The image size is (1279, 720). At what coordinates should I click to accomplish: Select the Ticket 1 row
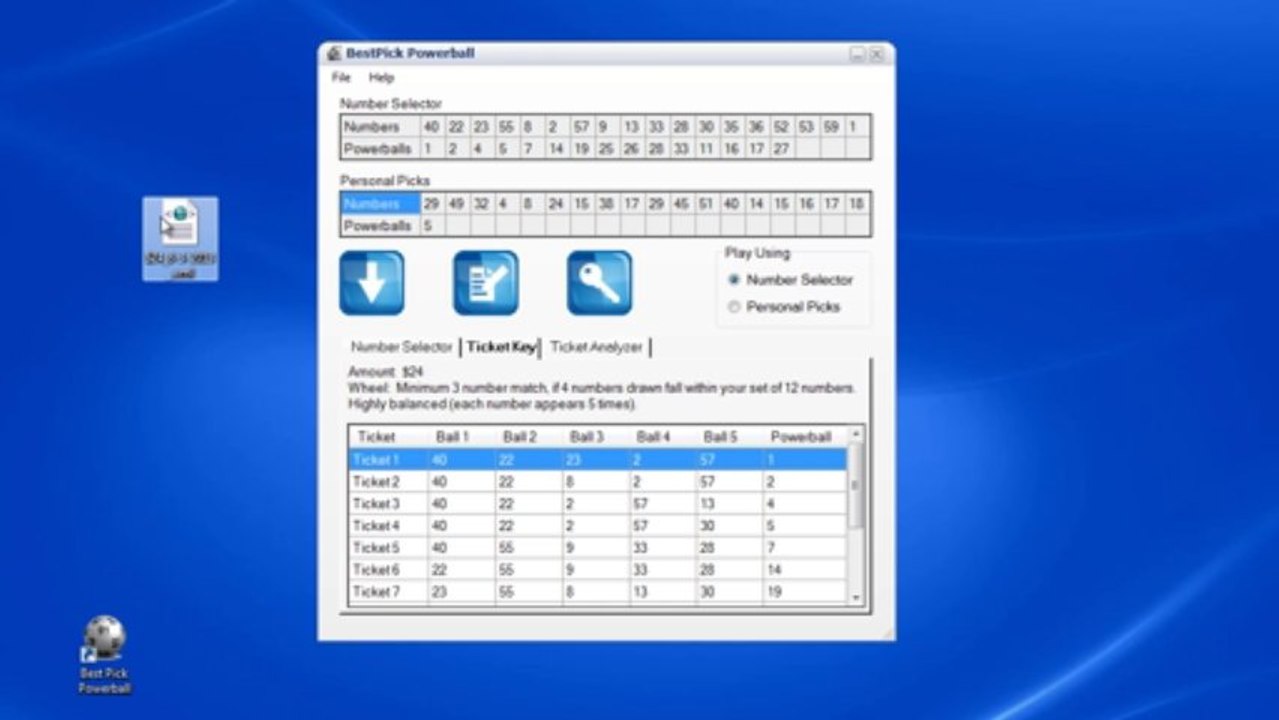(x=597, y=460)
